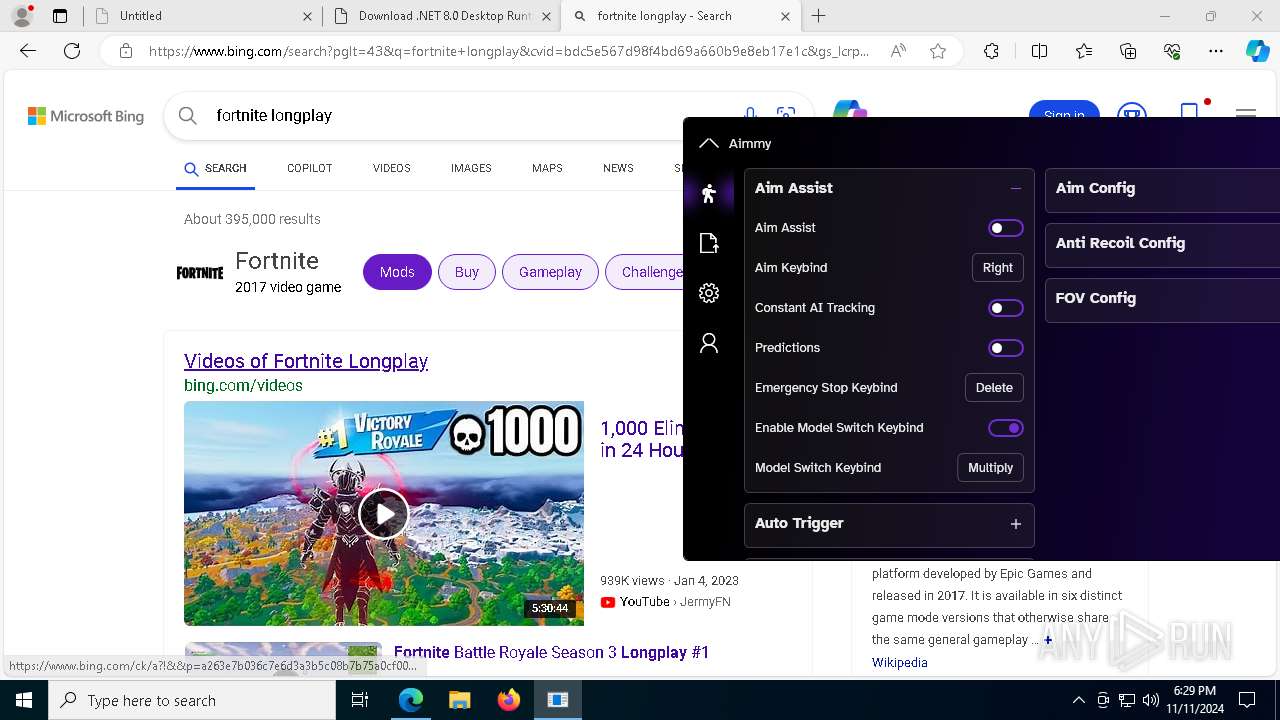The width and height of the screenshot is (1280, 720).
Task: Open File Explorer from taskbar
Action: [x=459, y=700]
